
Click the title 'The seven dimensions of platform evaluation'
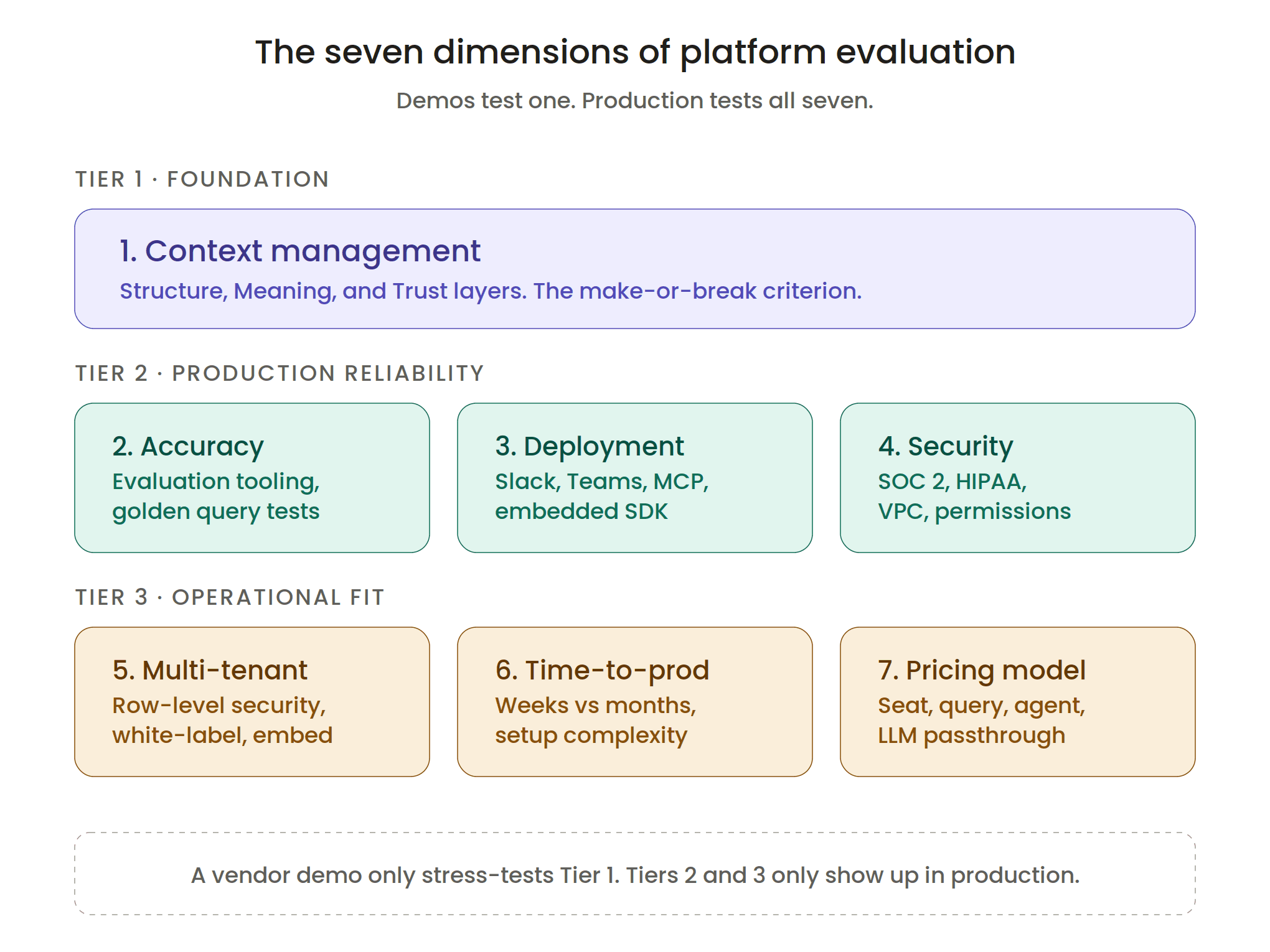[x=635, y=52]
